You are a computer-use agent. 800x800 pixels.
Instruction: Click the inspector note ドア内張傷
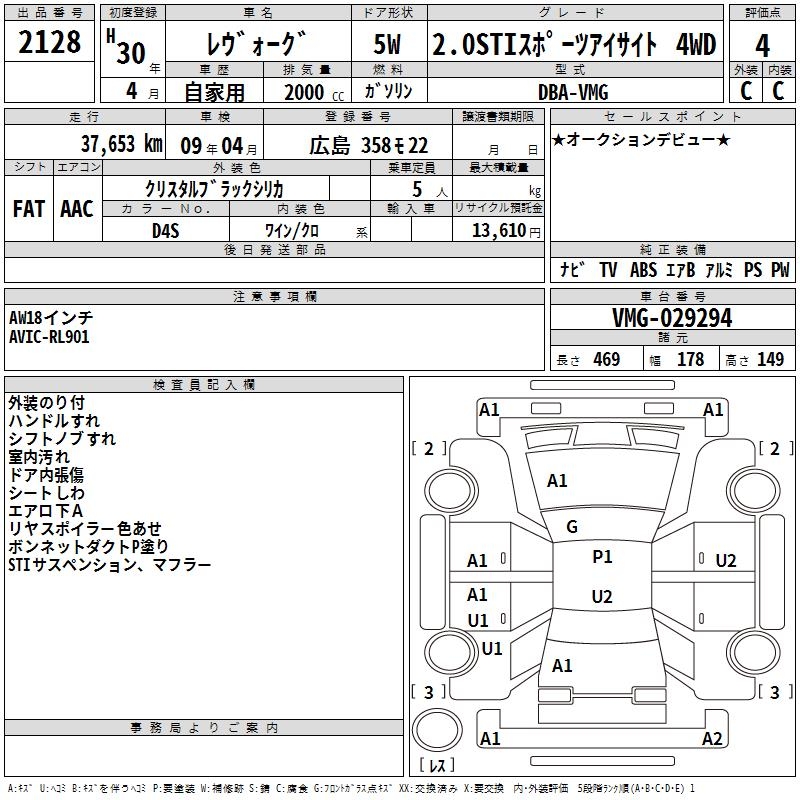(x=46, y=474)
